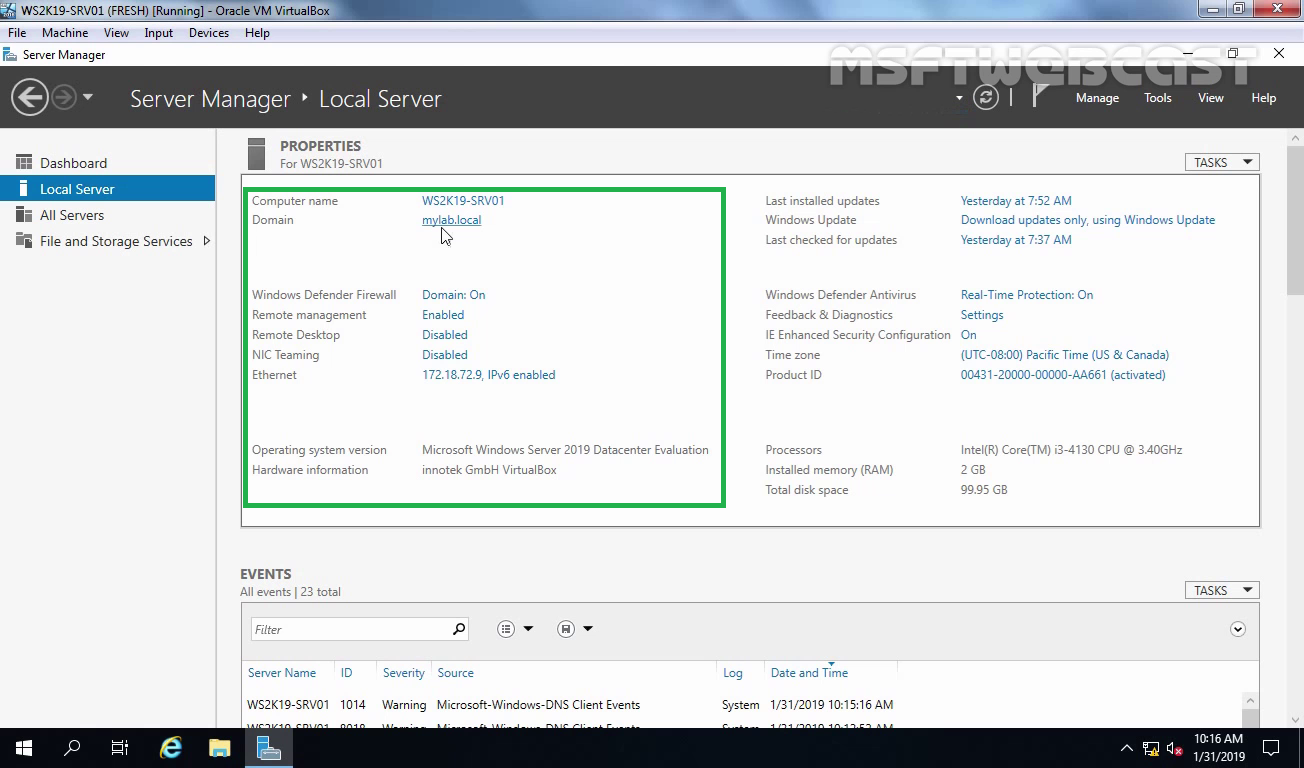
Task: Click Feedback & Diagnostics Settings link
Action: point(982,315)
